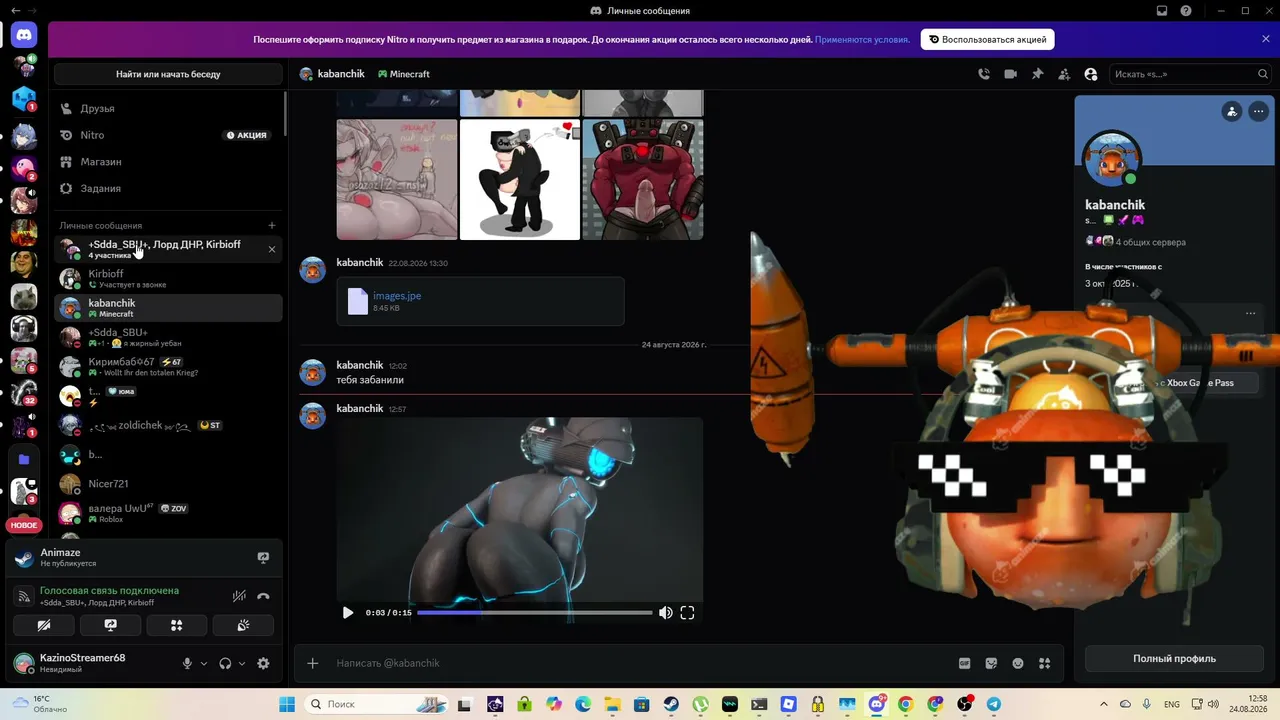The image size is (1280, 720).
Task: Toggle fullscreen on the video
Action: point(687,613)
